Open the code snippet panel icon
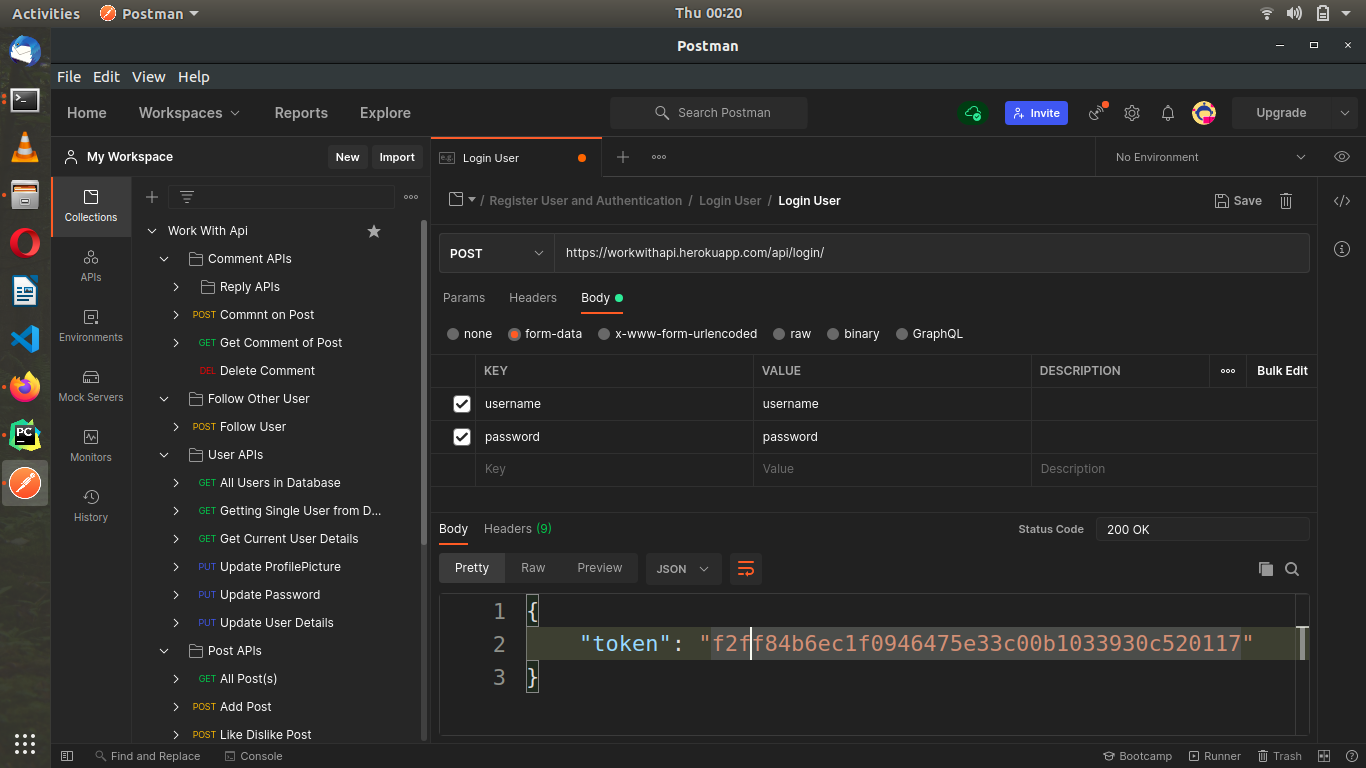The height and width of the screenshot is (768, 1366). pos(1342,201)
